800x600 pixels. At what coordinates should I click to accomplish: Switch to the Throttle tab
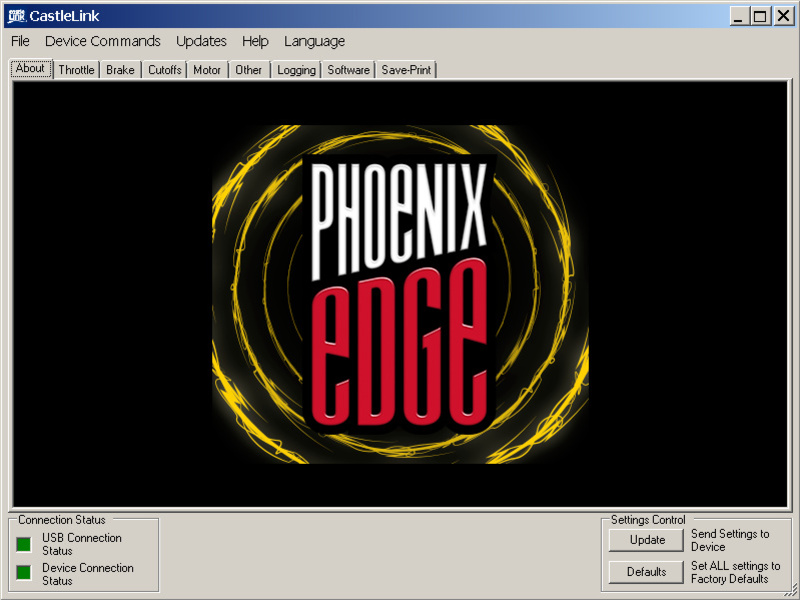tap(77, 70)
